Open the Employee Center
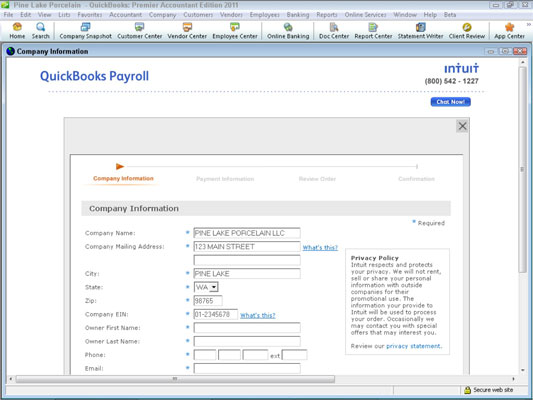This screenshot has width=533, height=400. pyautogui.click(x=235, y=31)
